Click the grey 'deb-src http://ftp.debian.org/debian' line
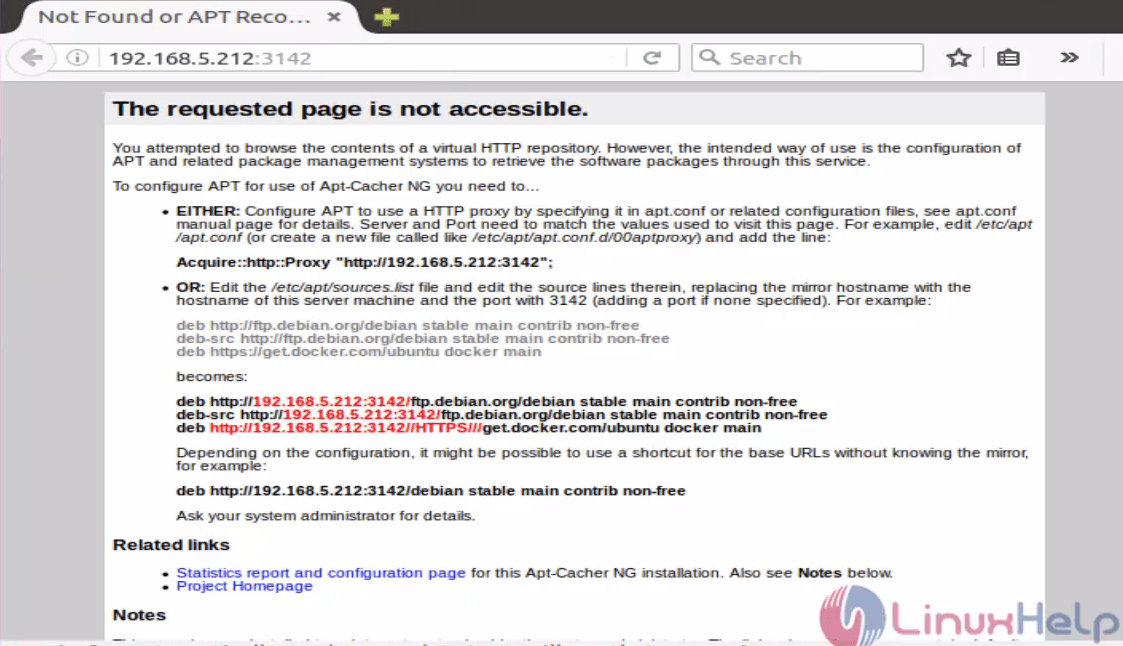This screenshot has height=646, width=1123. (423, 338)
